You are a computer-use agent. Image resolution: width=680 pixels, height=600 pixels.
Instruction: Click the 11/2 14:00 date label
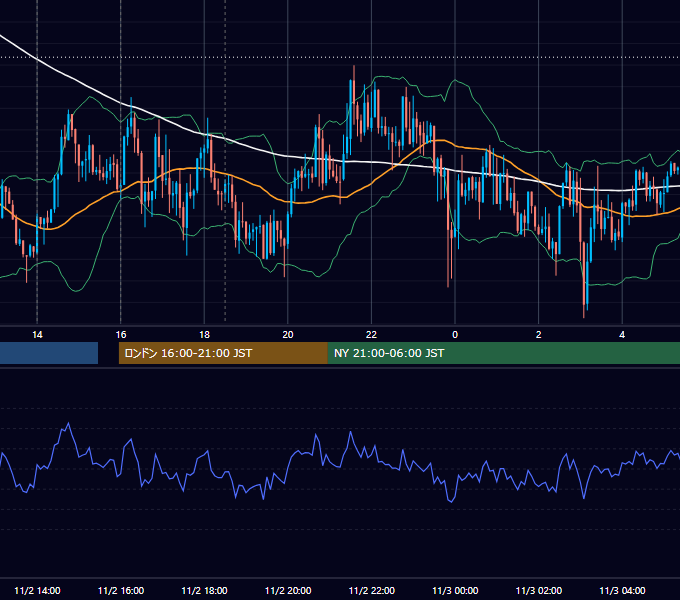[x=37, y=590]
